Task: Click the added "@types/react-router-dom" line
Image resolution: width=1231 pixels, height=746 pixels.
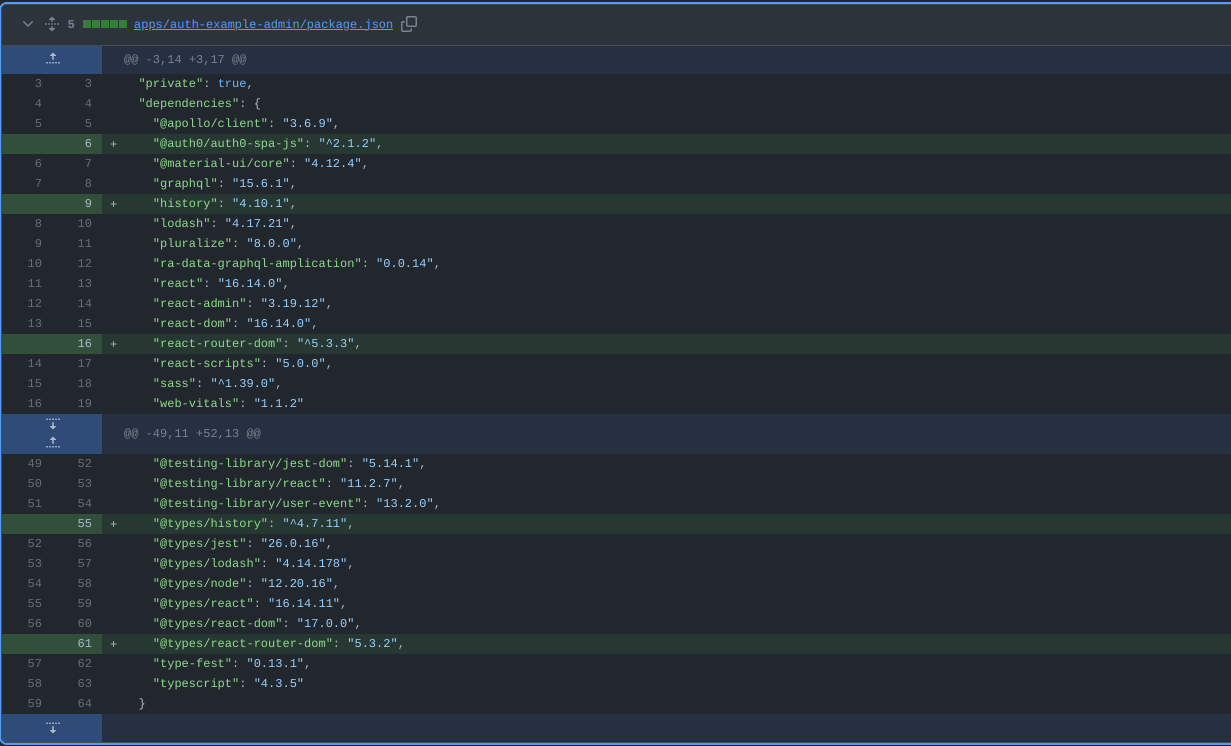Action: click(666, 644)
